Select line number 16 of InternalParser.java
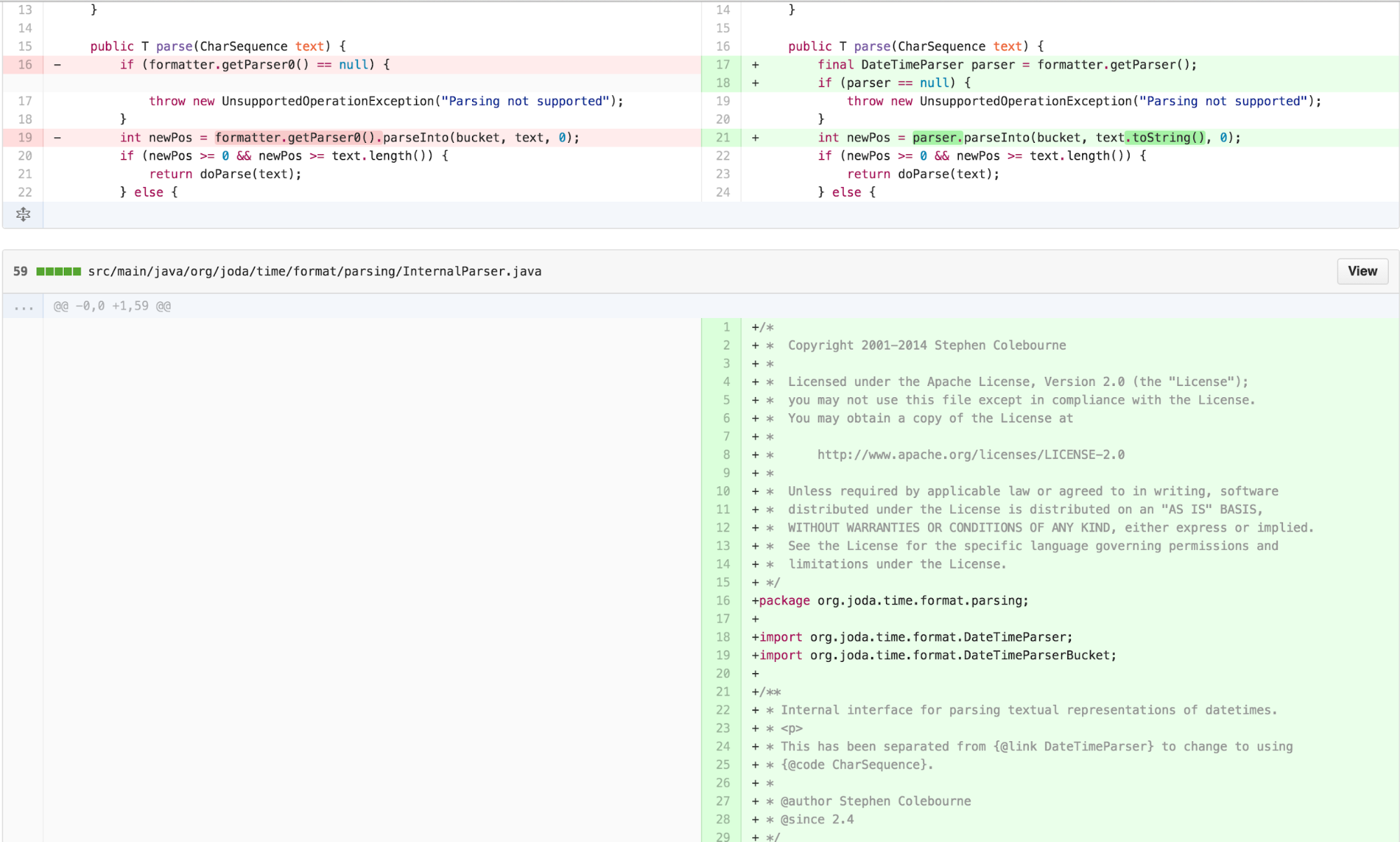 [x=723, y=600]
